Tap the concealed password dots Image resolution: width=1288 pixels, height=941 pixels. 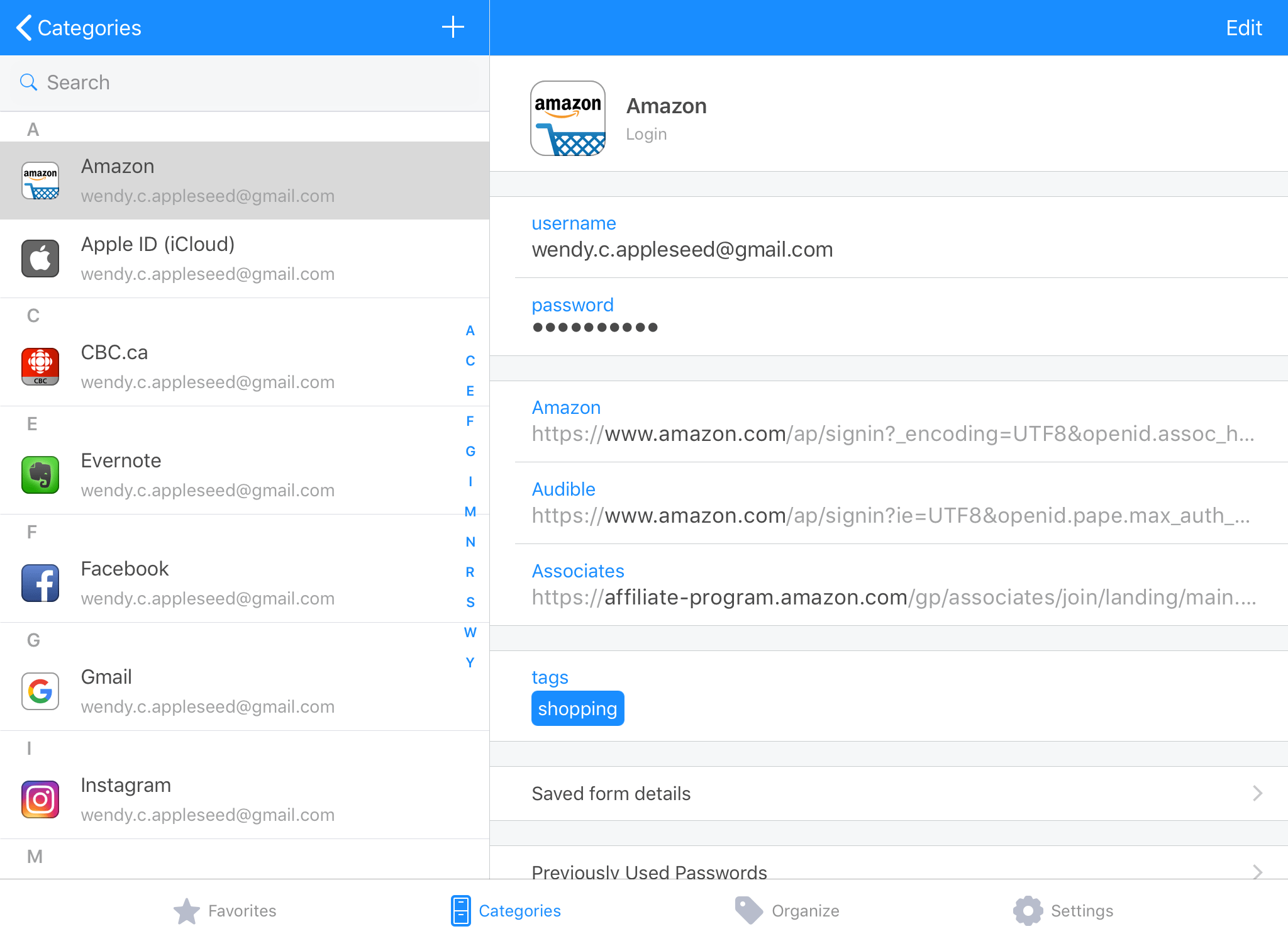pos(595,327)
